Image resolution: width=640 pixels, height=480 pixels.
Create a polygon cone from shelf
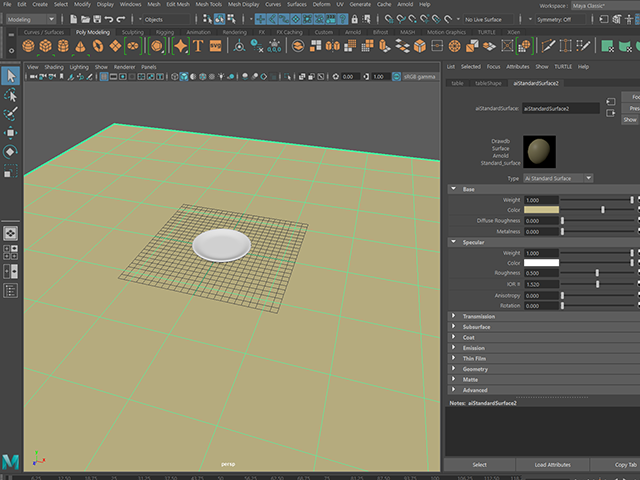[x=80, y=46]
